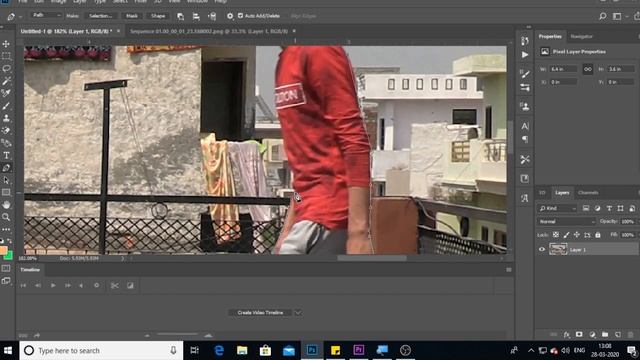Click Selection... button
640x360 pixels.
point(101,16)
